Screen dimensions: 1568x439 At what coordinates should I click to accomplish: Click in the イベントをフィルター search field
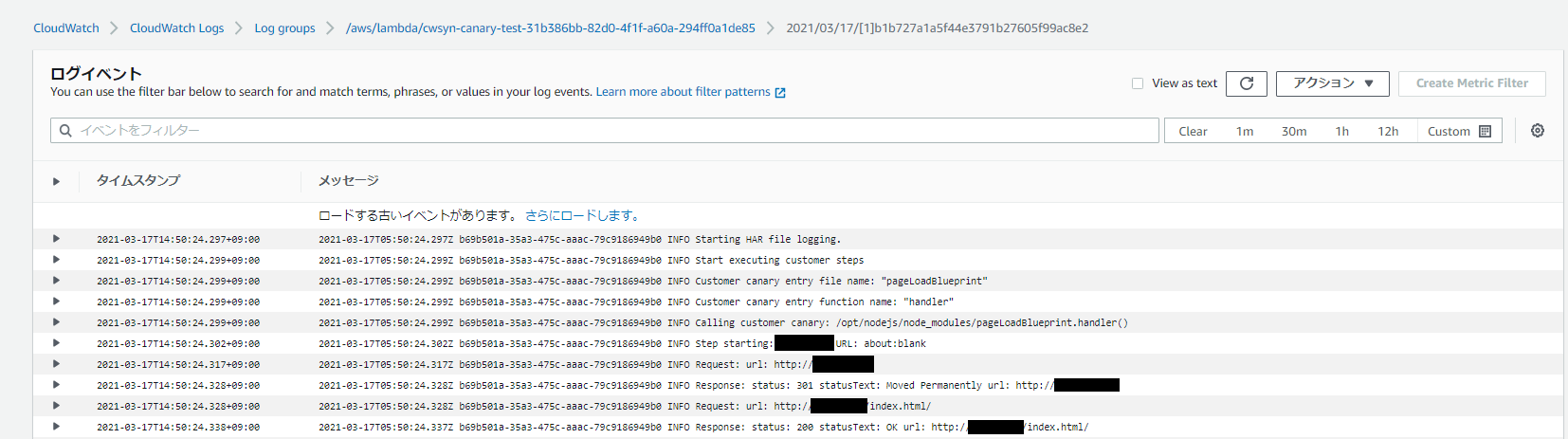[605, 131]
